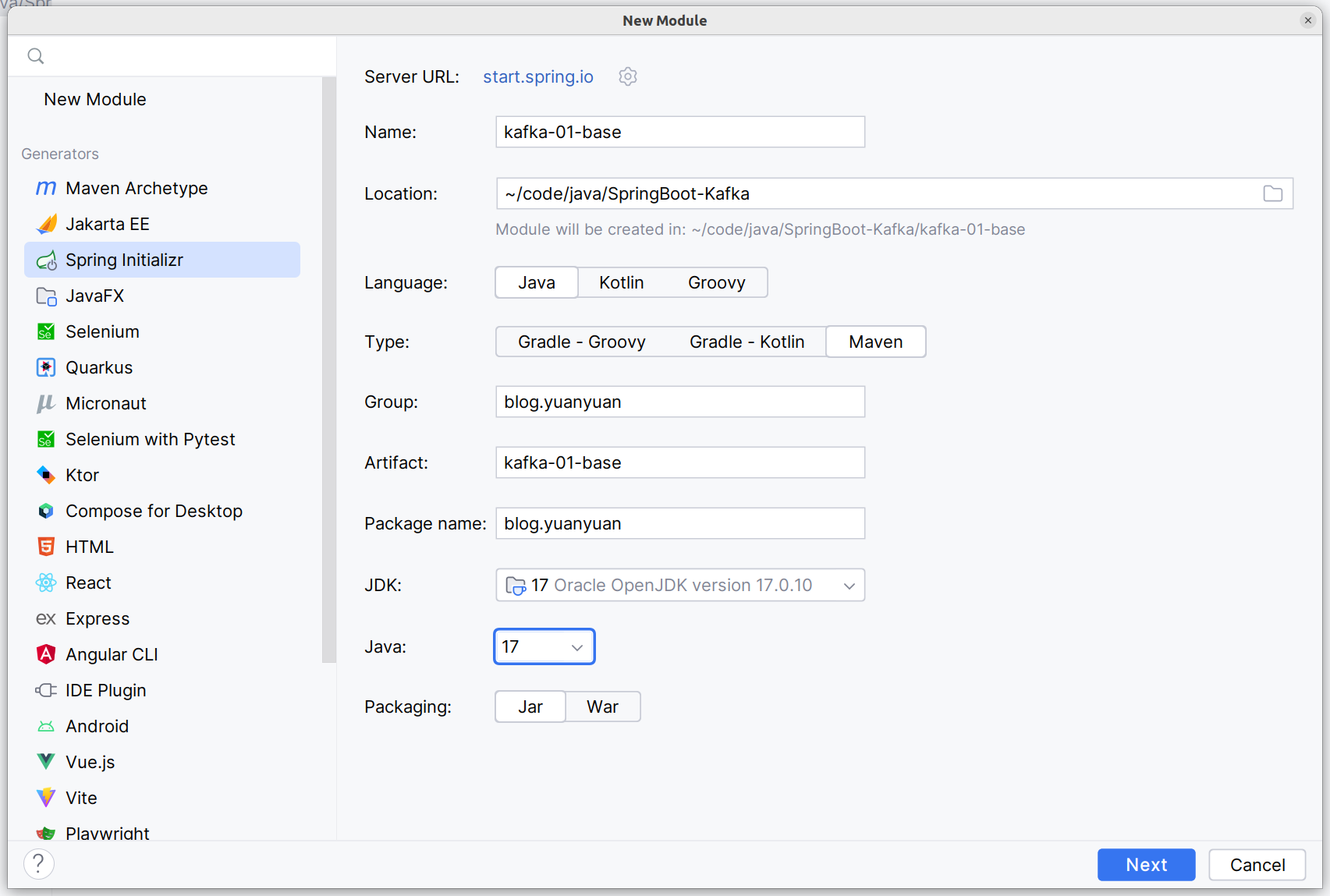Choose Gradle - Kotlin build type
The image size is (1330, 896).
click(x=747, y=342)
